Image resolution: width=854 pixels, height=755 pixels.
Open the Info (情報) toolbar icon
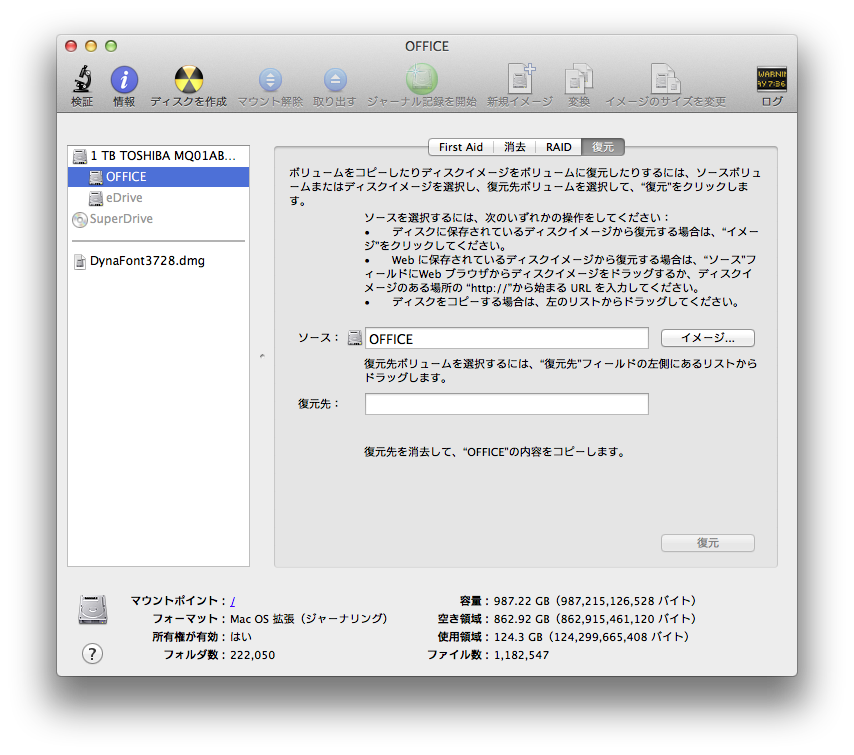click(x=124, y=80)
